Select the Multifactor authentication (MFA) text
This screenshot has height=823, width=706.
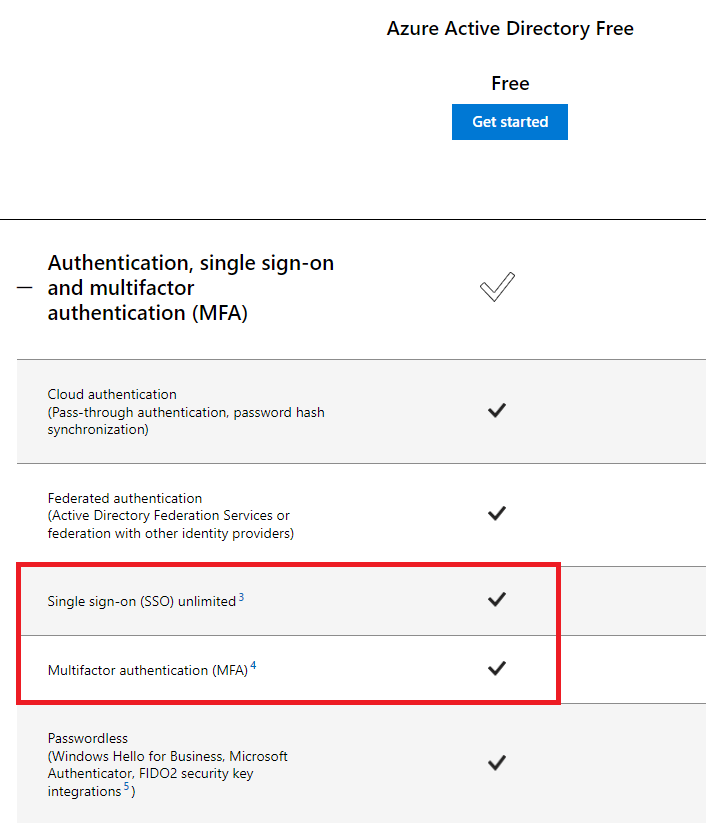(x=147, y=670)
